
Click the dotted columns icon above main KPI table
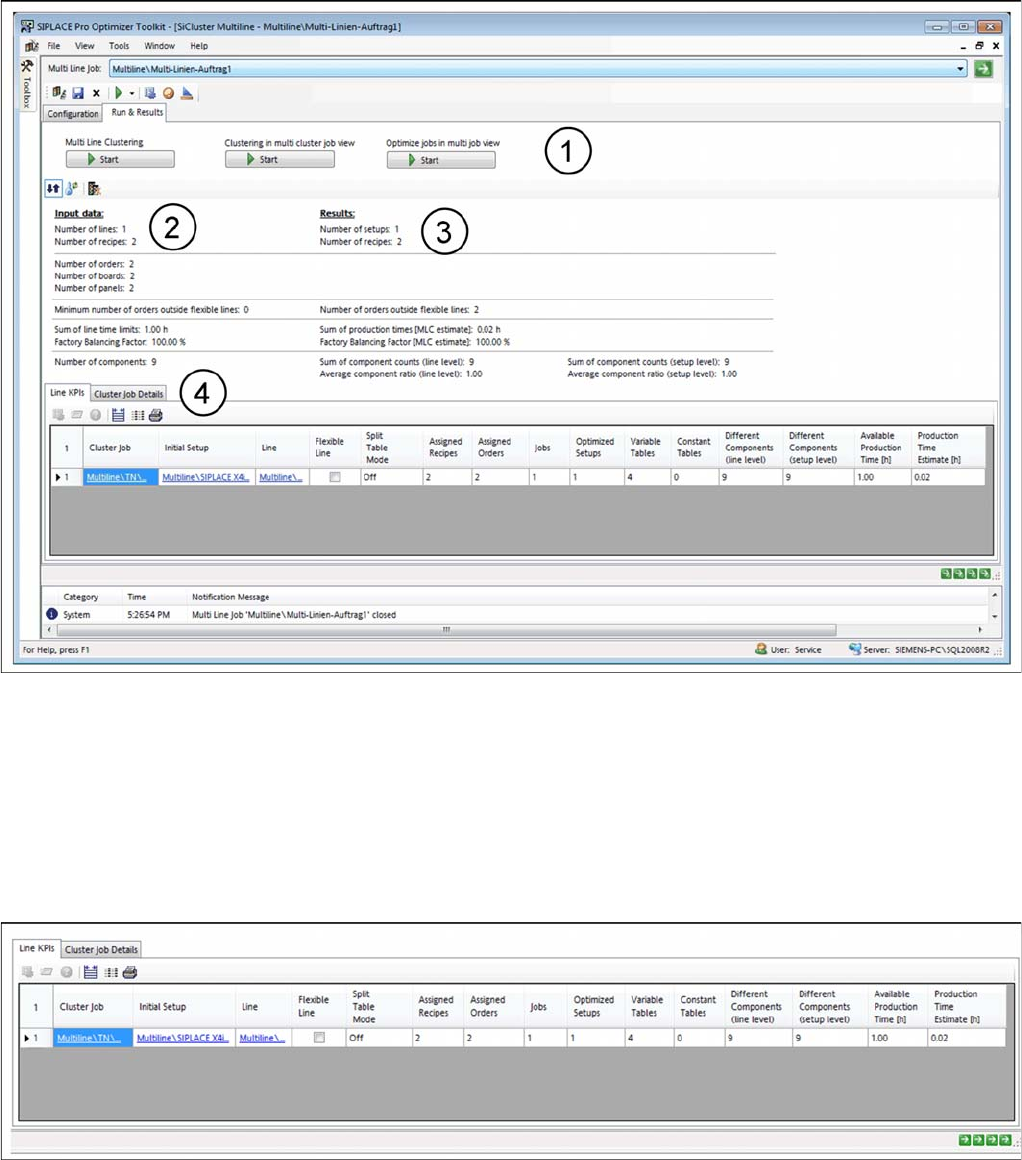[138, 415]
